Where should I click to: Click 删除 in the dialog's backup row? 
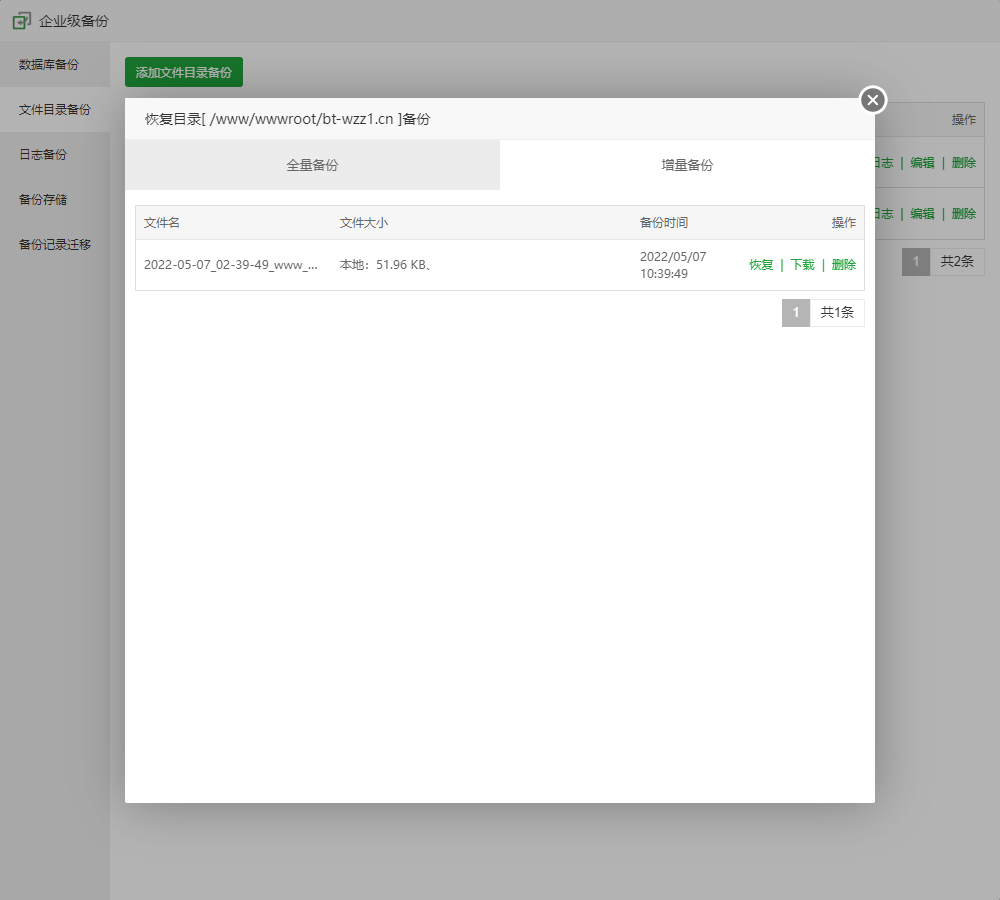click(x=844, y=265)
